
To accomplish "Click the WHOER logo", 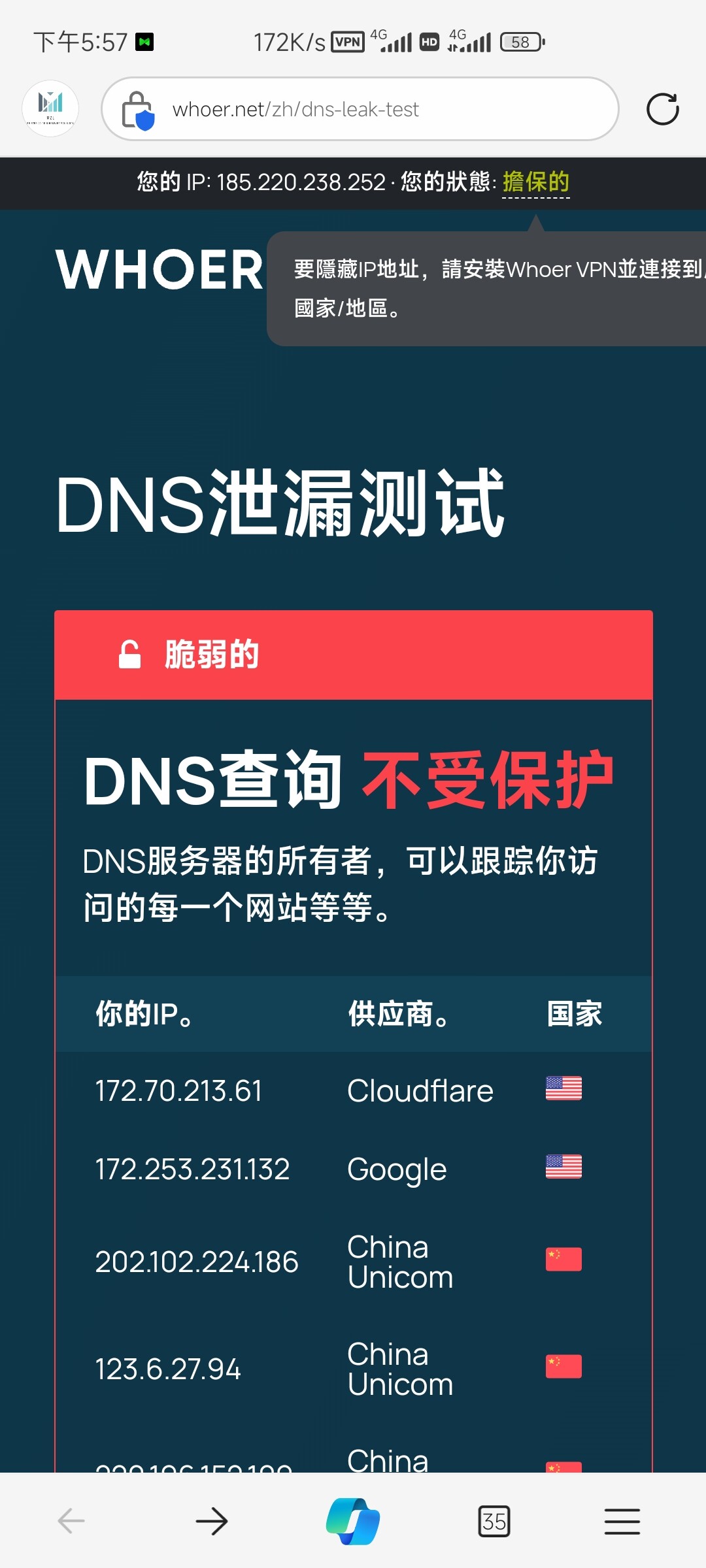I will 160,269.
